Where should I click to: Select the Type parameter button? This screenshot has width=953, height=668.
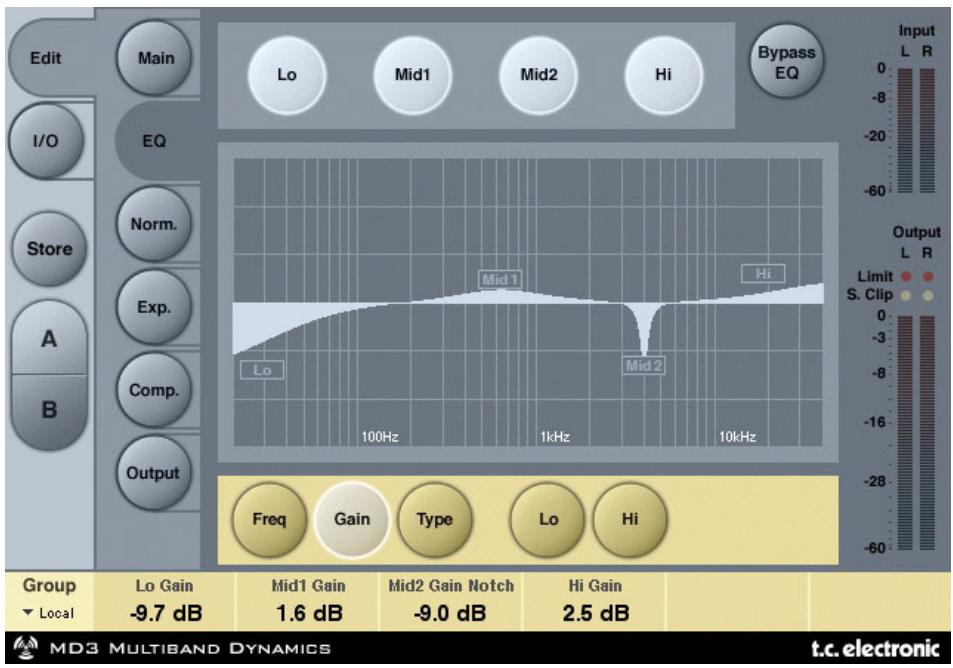(435, 519)
